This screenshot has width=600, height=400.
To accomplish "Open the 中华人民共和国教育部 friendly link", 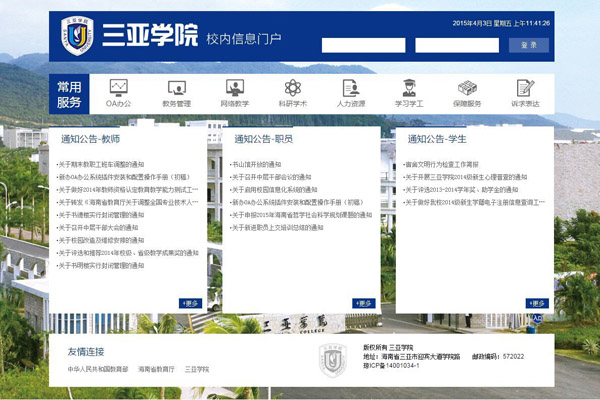I will click(x=97, y=369).
